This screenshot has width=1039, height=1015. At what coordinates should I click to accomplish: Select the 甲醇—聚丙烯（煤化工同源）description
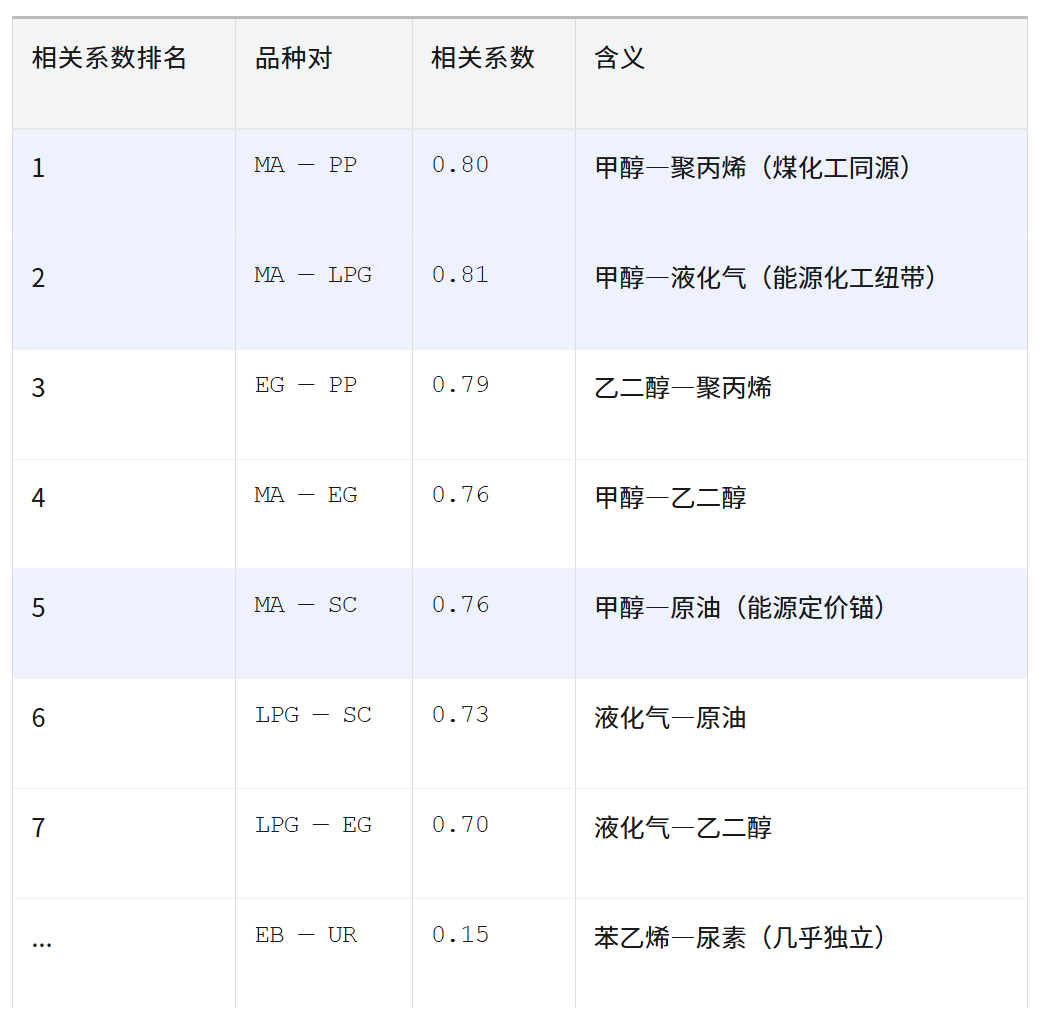(x=754, y=167)
